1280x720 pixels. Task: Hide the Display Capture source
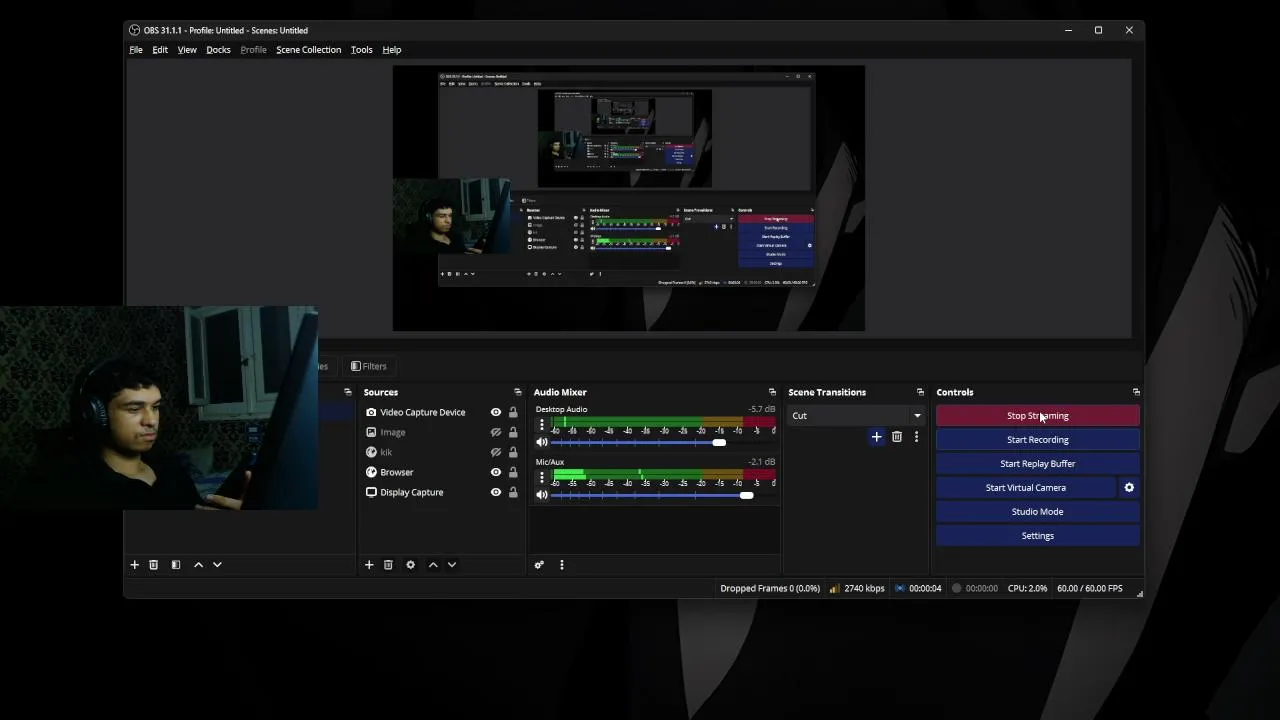496,492
